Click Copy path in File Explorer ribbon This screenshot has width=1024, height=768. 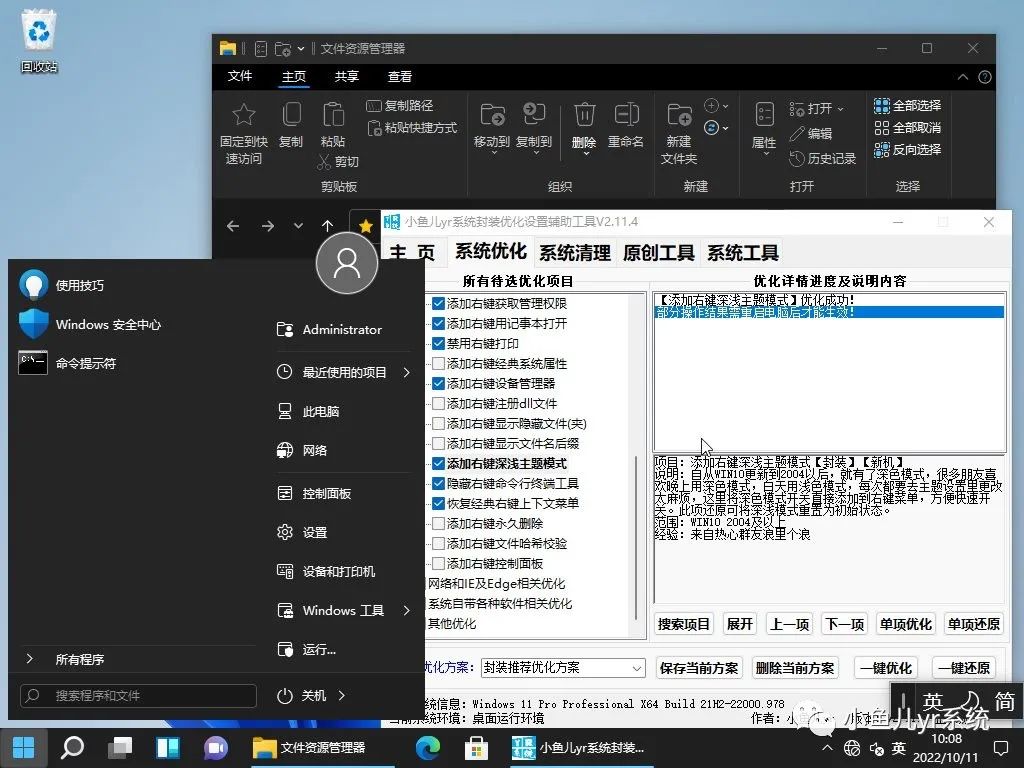(x=400, y=105)
